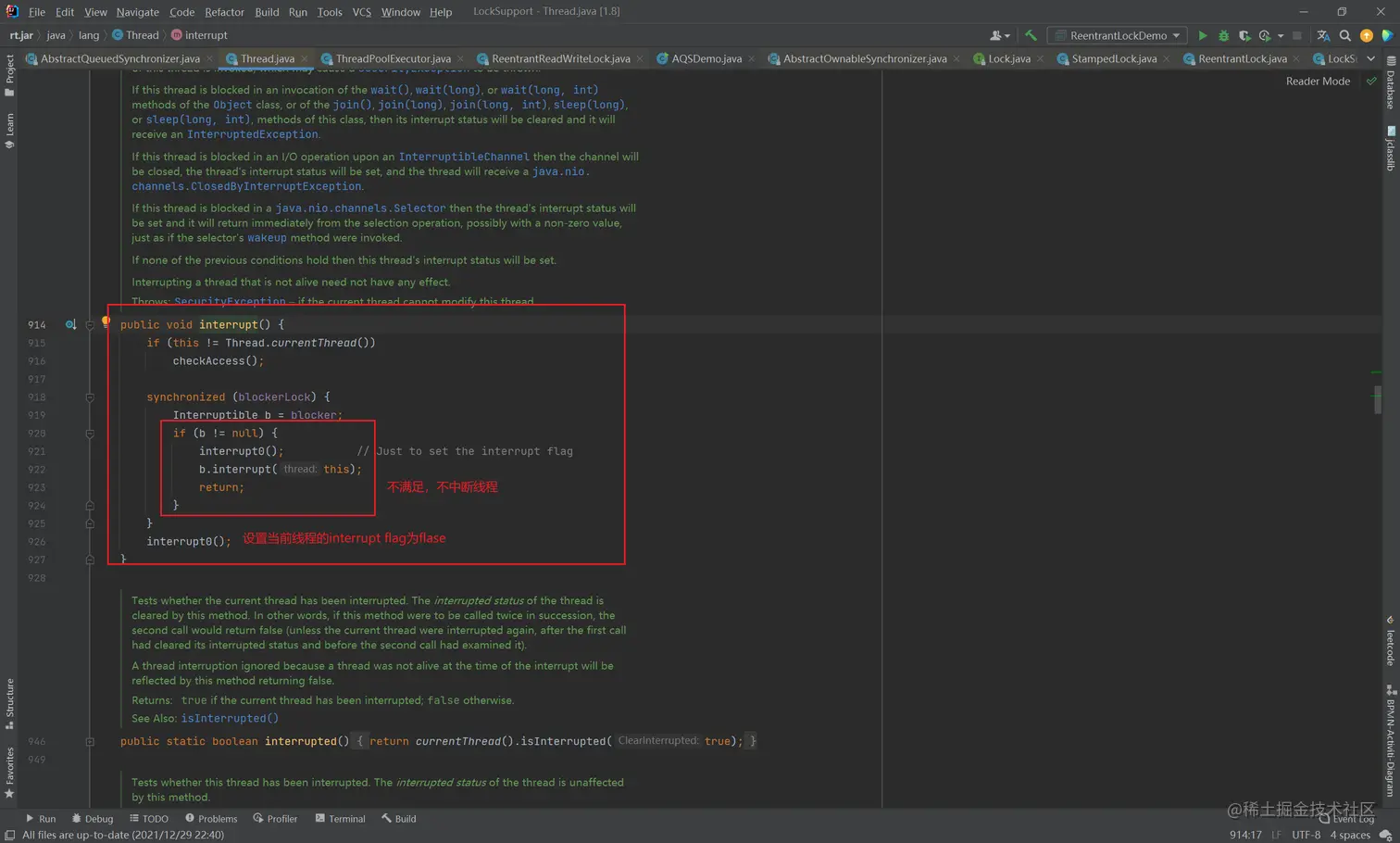The image size is (1400, 843).
Task: Open the Translate icon in toolbar
Action: (1323, 35)
